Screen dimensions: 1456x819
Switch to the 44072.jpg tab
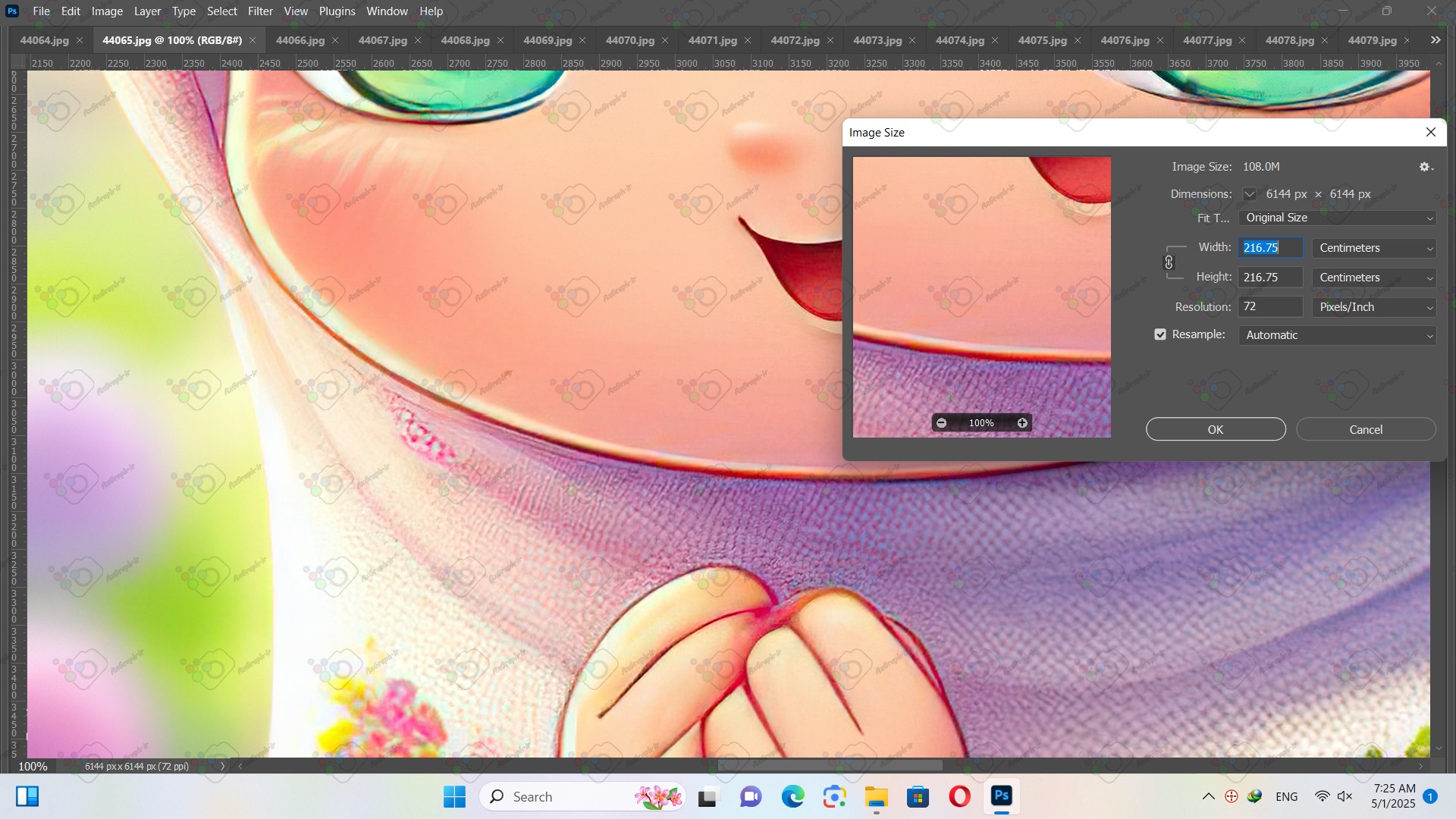click(x=795, y=40)
